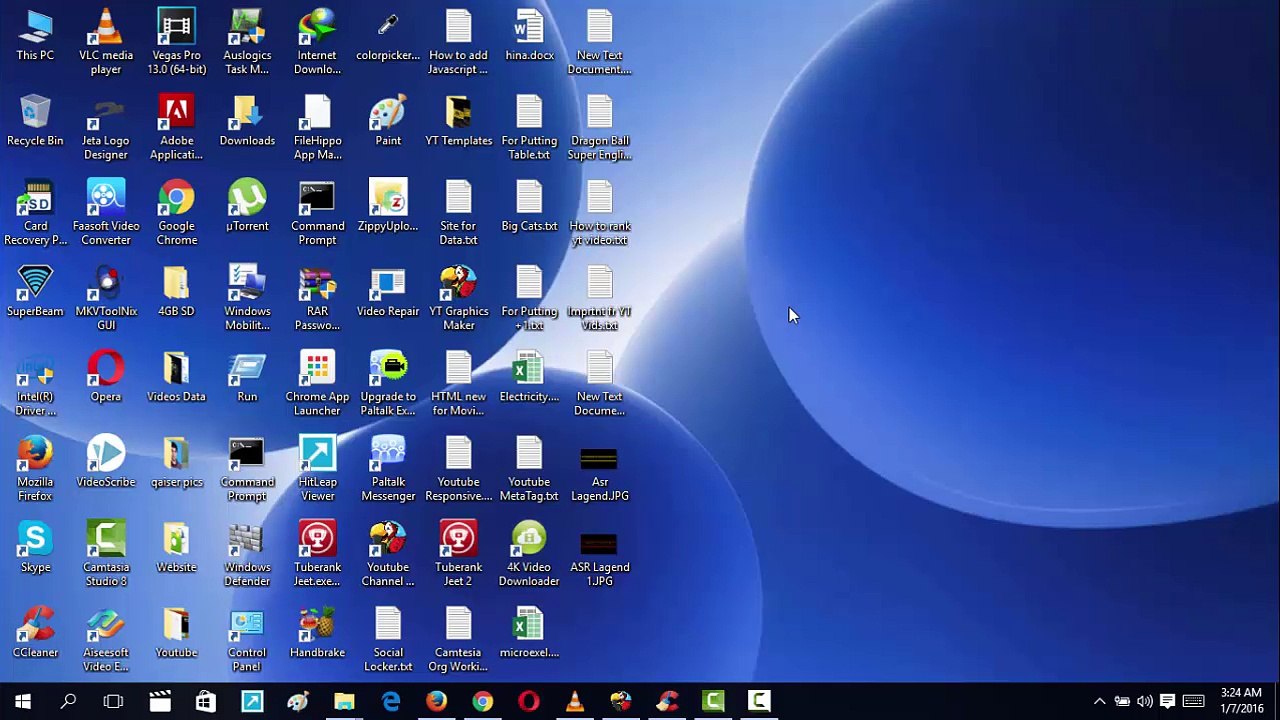Click the taskbar clock showing 3:24 AM

pos(1240,701)
